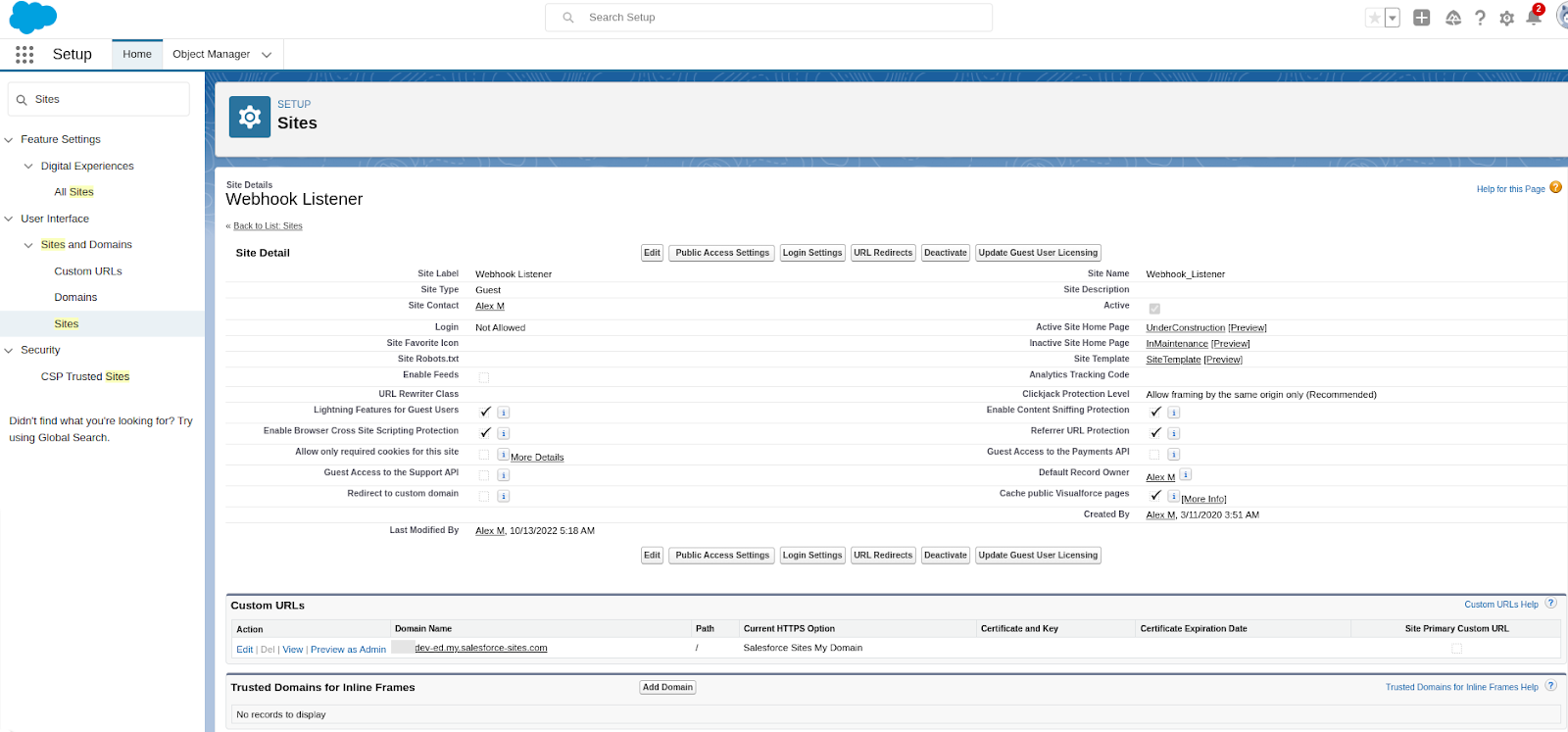
Task: Toggle Redirect to custom domain checkbox
Action: coord(484,496)
